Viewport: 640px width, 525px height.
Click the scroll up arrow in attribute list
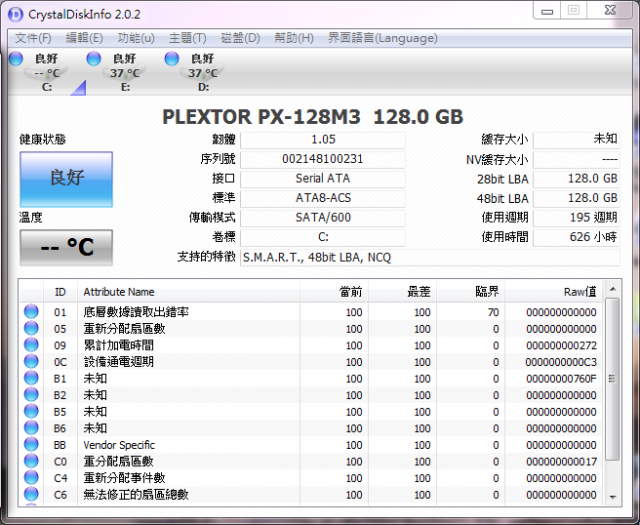point(612,289)
